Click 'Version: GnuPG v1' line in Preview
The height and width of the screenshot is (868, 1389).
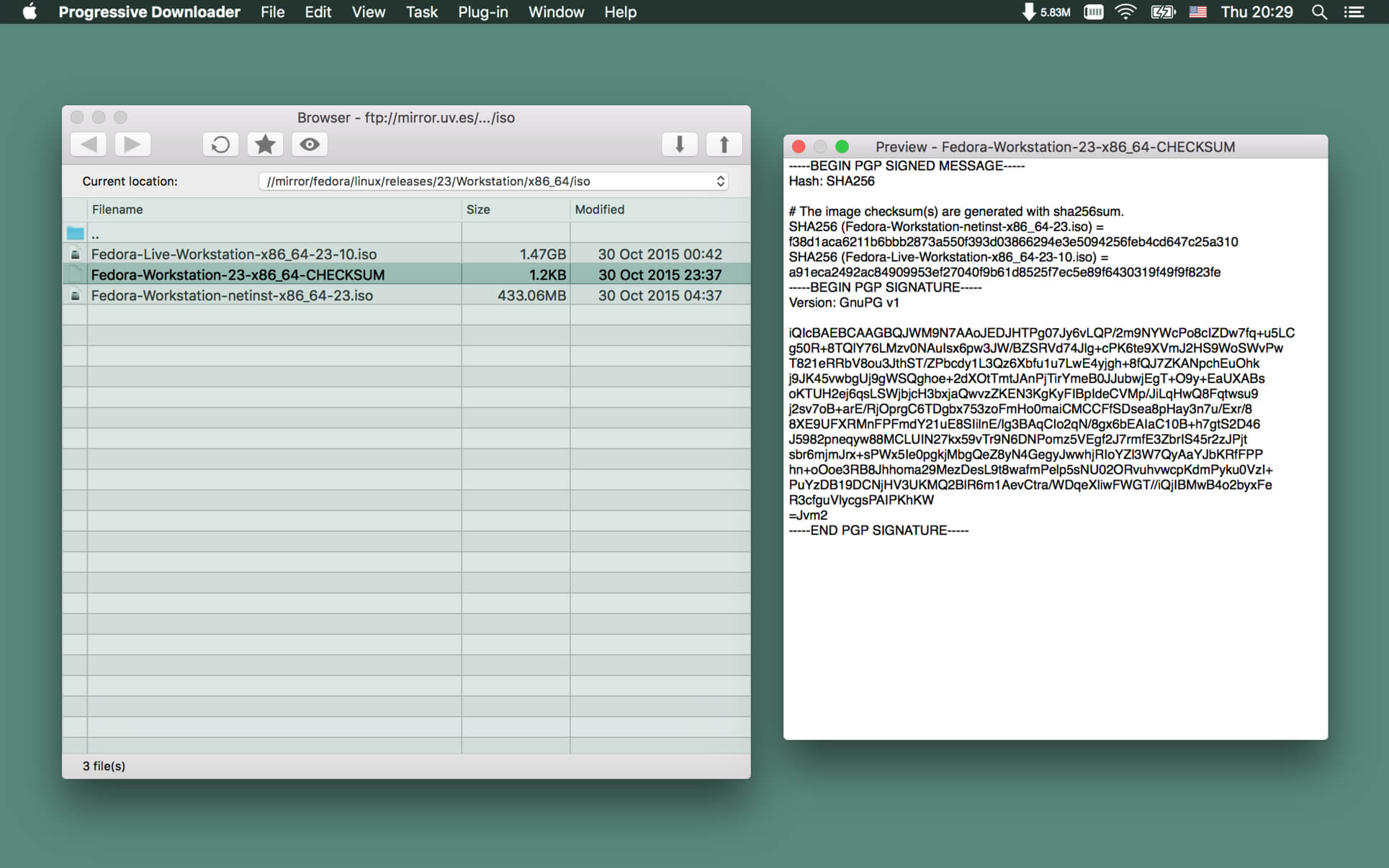(844, 303)
